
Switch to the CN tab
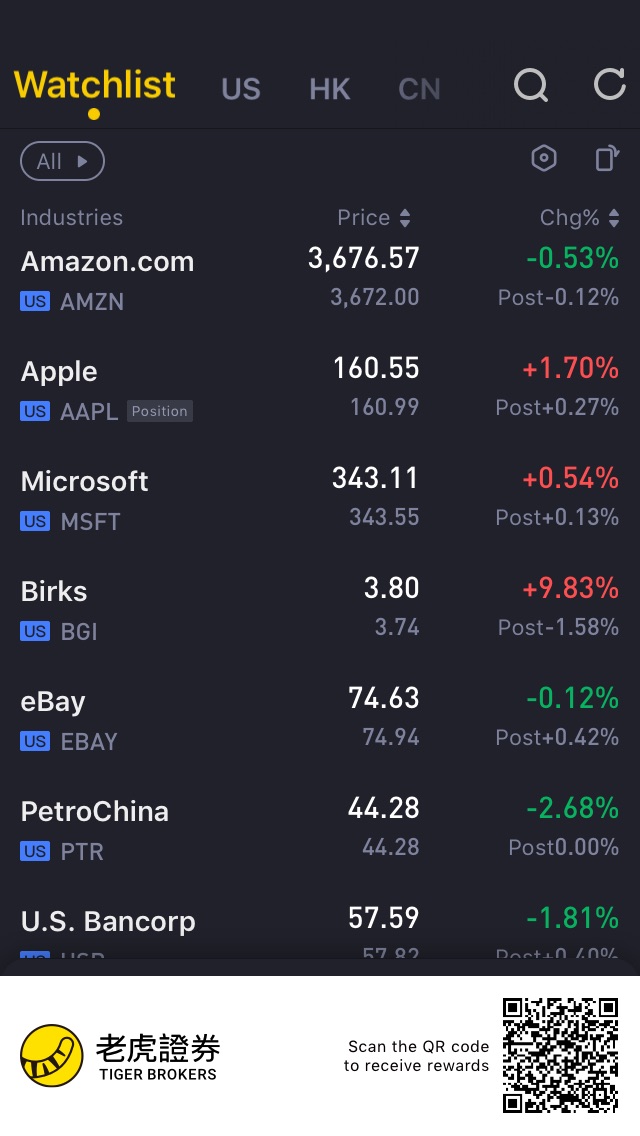[419, 88]
